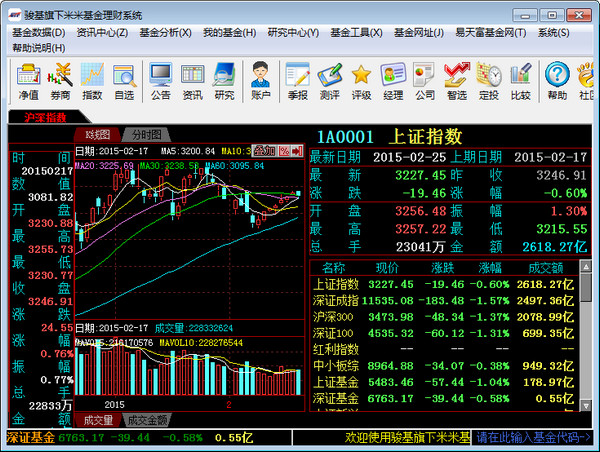Image resolution: width=600 pixels, height=452 pixels.
Task: Select the 深证基金 row in index list
Action: pyautogui.click(x=444, y=398)
